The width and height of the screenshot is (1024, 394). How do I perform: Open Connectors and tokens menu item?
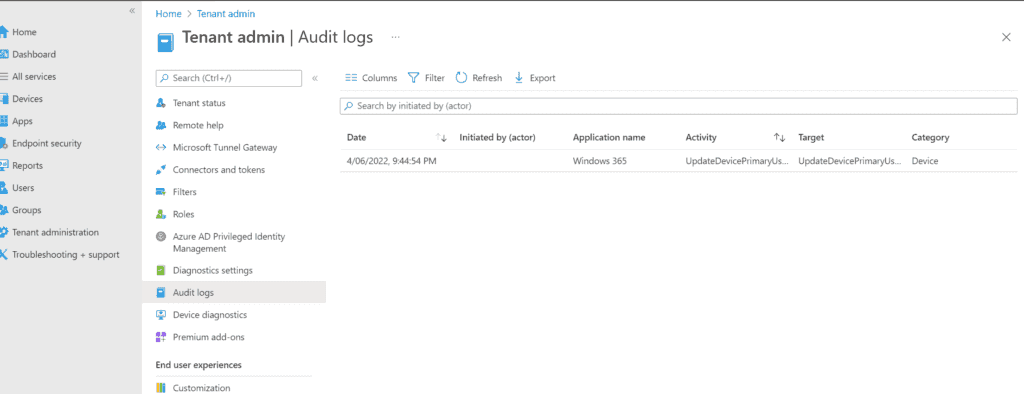click(219, 170)
